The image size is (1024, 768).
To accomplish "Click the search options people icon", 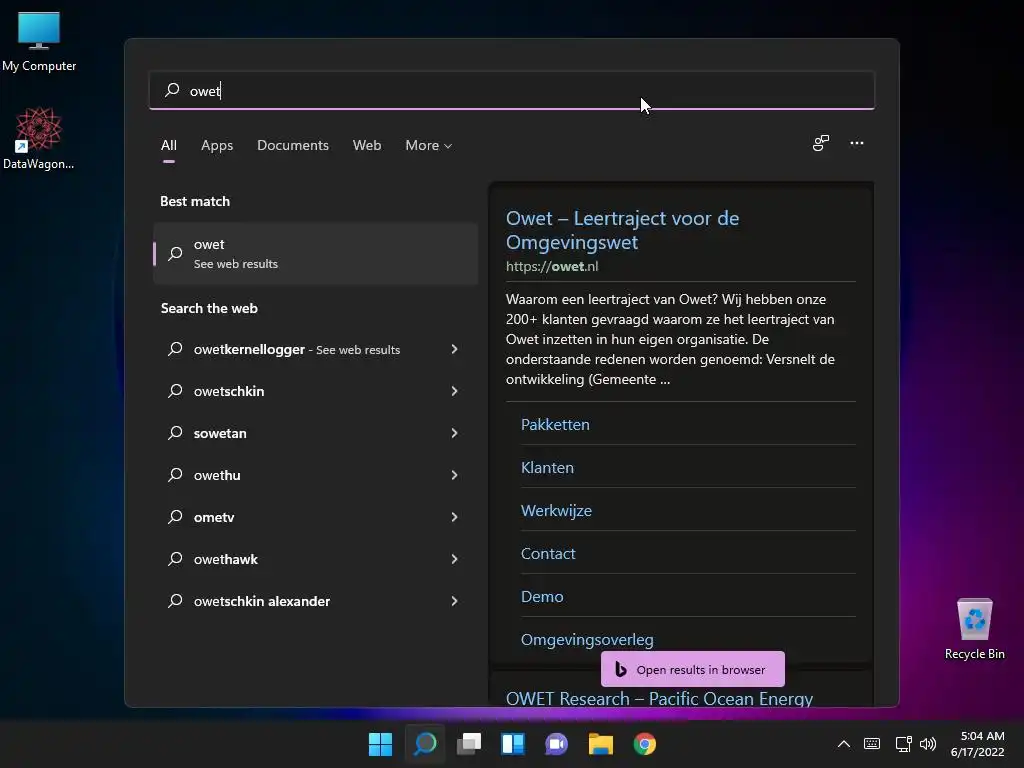I will tap(821, 143).
